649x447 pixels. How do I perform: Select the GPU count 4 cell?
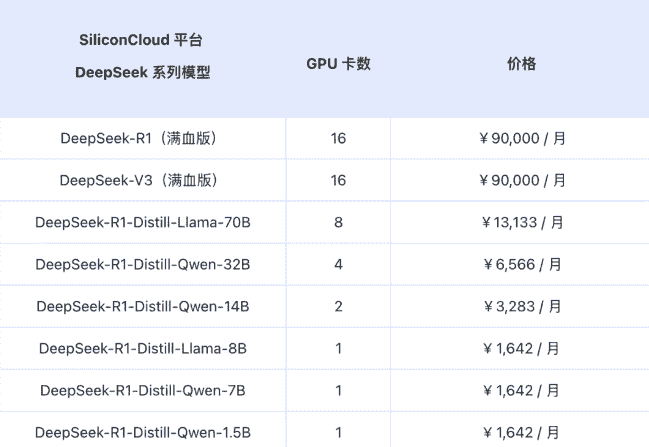(x=338, y=264)
